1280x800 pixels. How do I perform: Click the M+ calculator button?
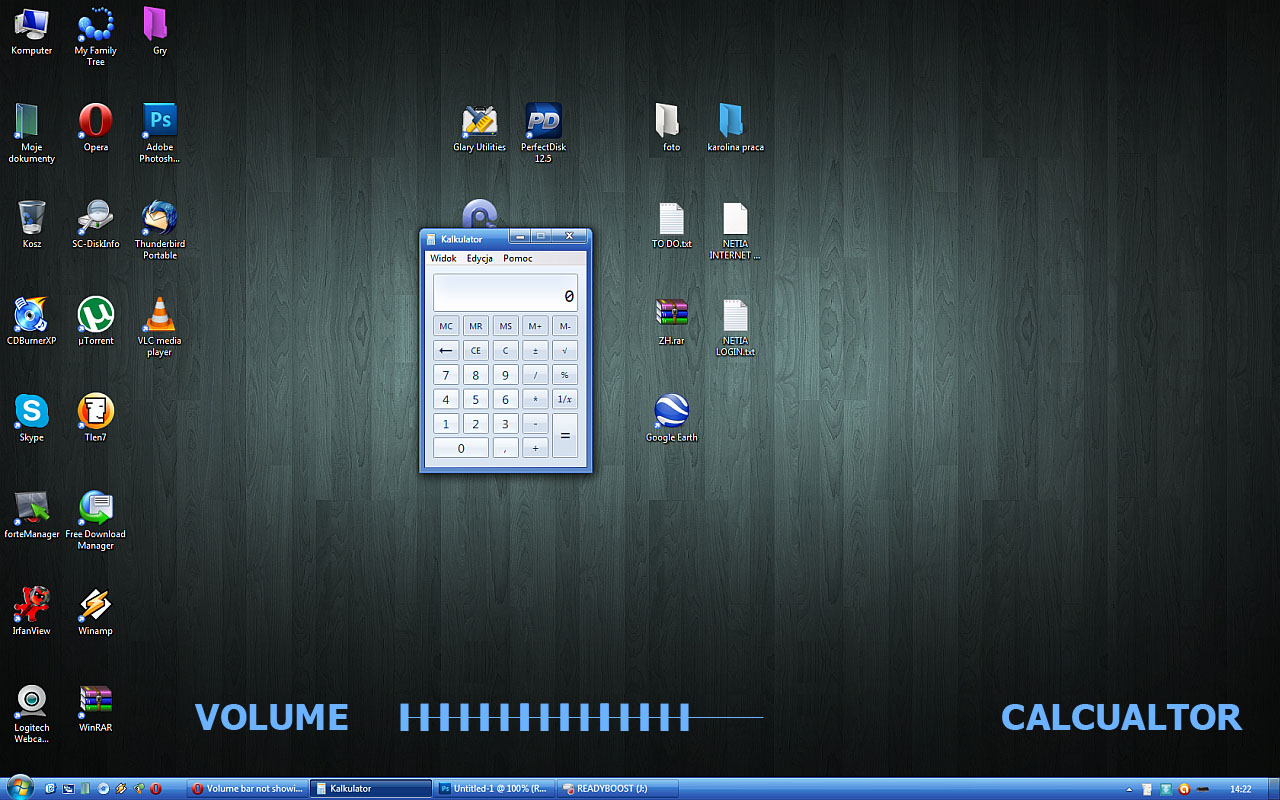pyautogui.click(x=535, y=326)
